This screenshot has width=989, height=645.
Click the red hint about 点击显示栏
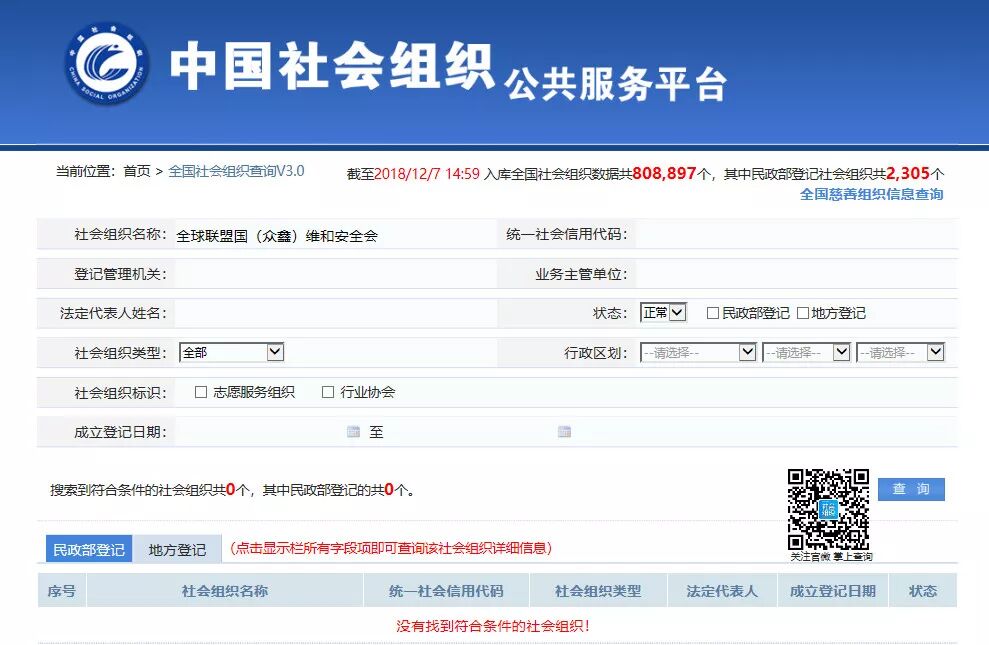391,548
